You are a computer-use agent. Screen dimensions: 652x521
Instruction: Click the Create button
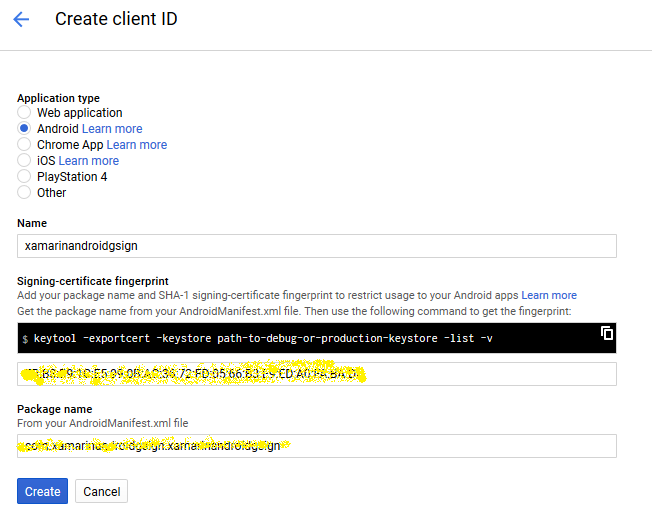[42, 492]
